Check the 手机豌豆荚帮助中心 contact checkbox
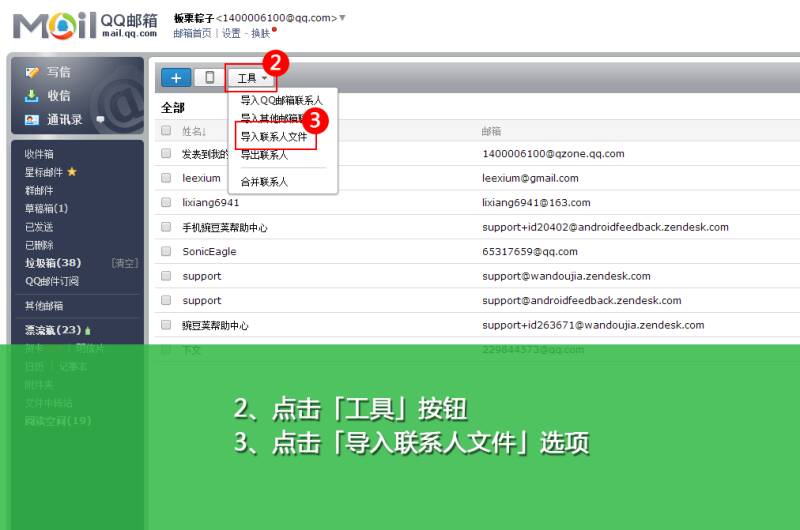 [x=166, y=226]
